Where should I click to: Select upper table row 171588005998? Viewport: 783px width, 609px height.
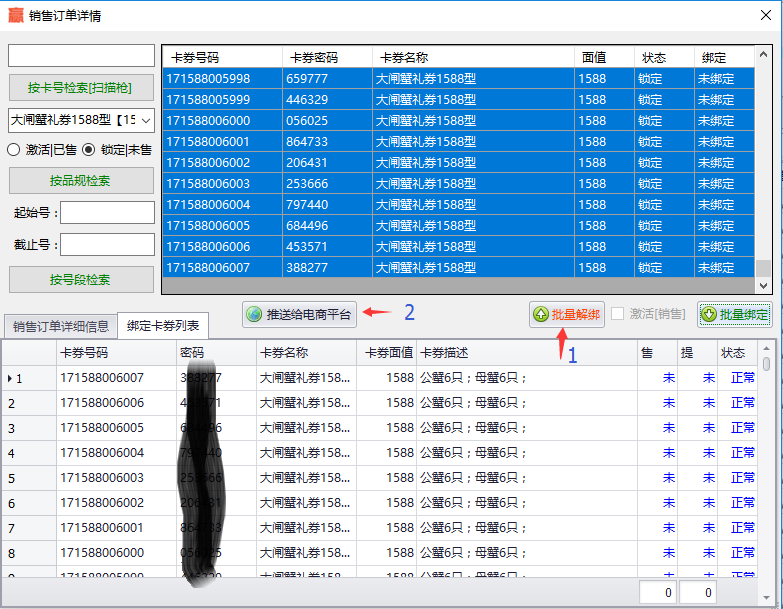click(458, 79)
